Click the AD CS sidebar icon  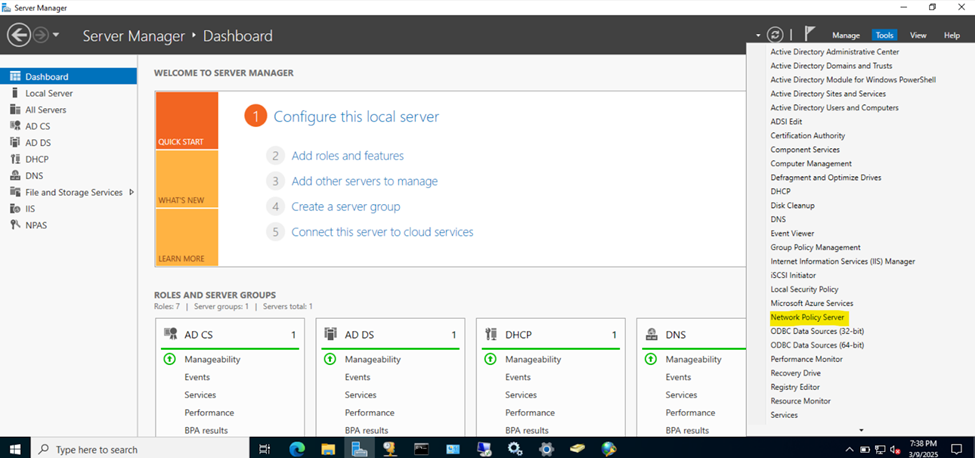click(16, 126)
